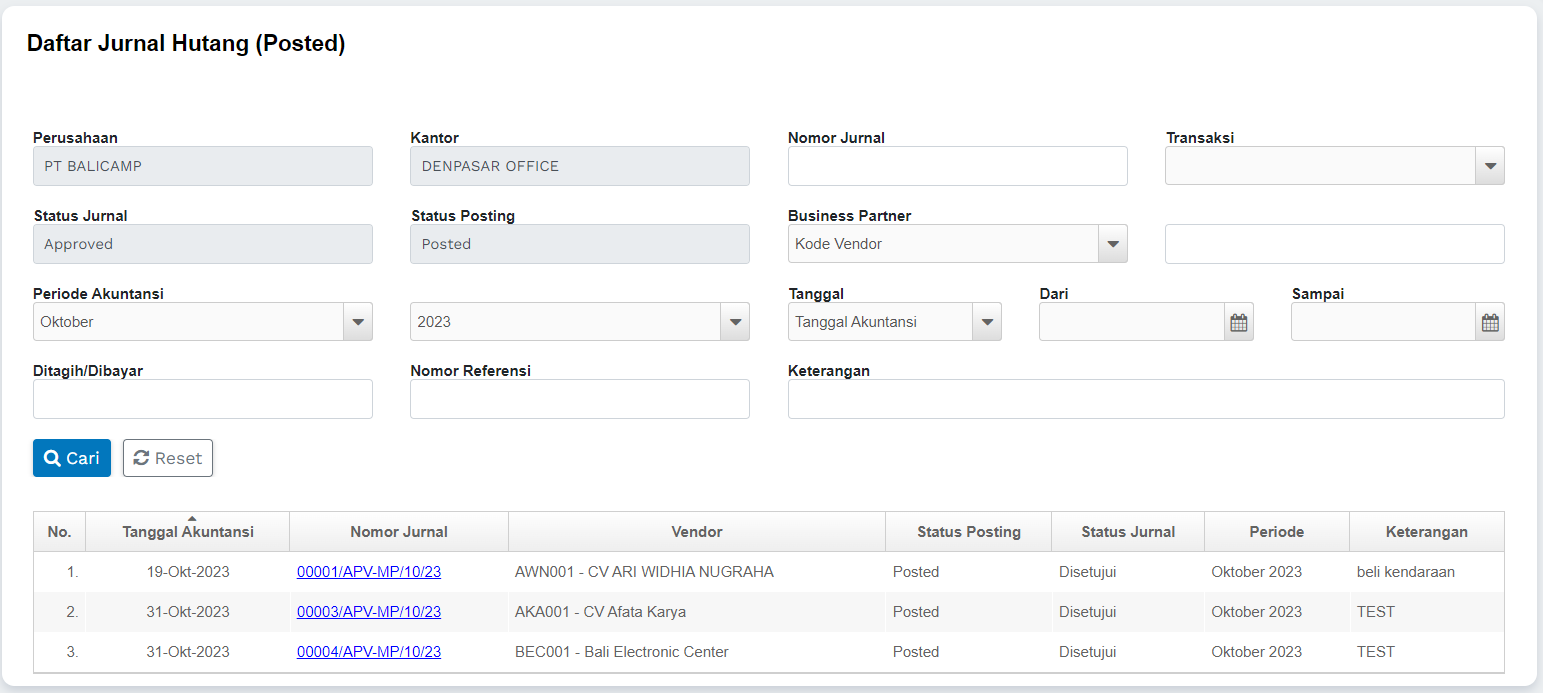This screenshot has height=693, width=1543.
Task: Click the Nomor Jurnal input field
Action: pyautogui.click(x=957, y=166)
